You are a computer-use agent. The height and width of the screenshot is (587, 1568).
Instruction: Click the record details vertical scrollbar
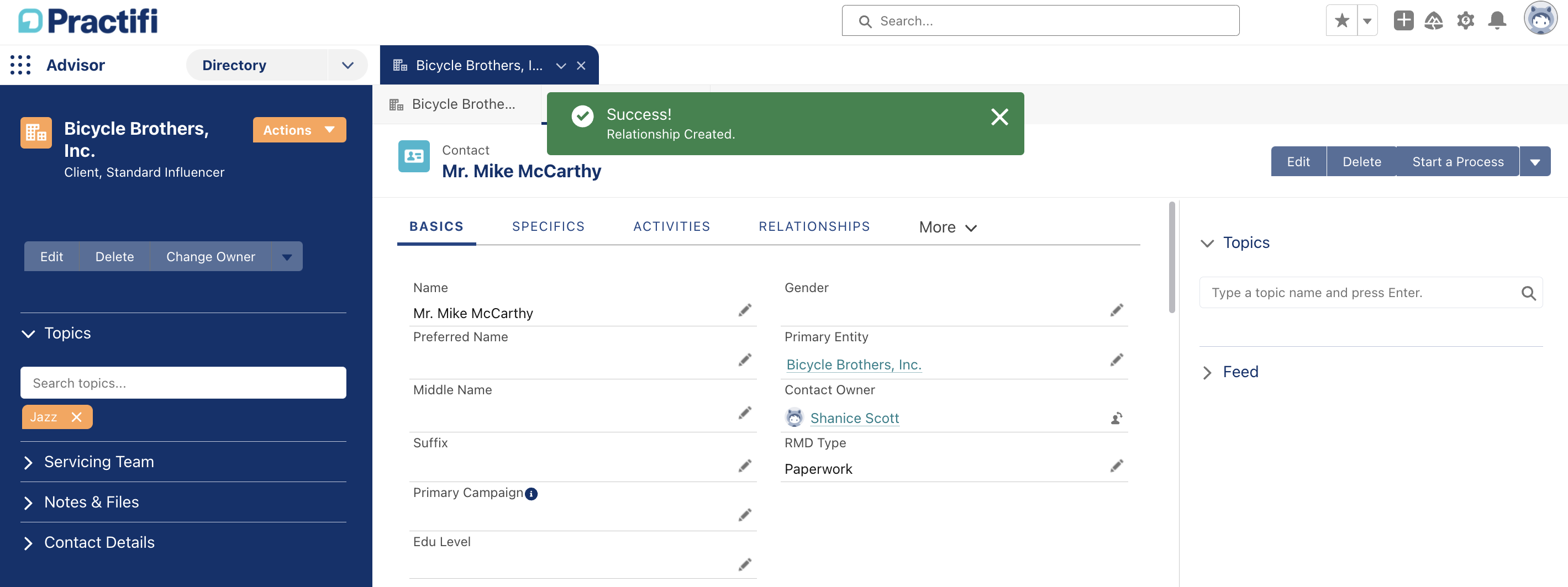coord(1172,257)
